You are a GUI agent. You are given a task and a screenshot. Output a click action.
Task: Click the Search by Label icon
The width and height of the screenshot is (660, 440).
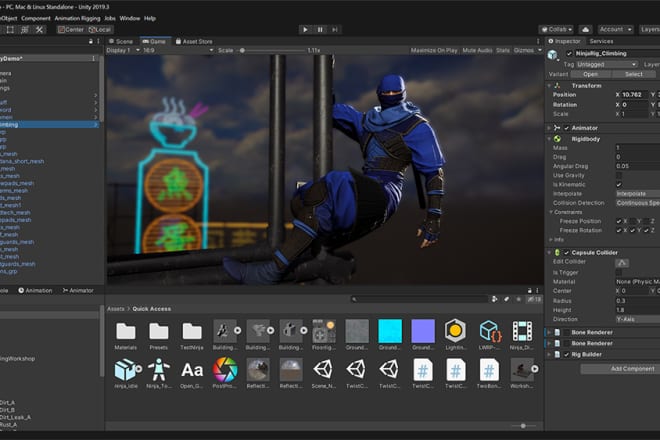click(507, 299)
